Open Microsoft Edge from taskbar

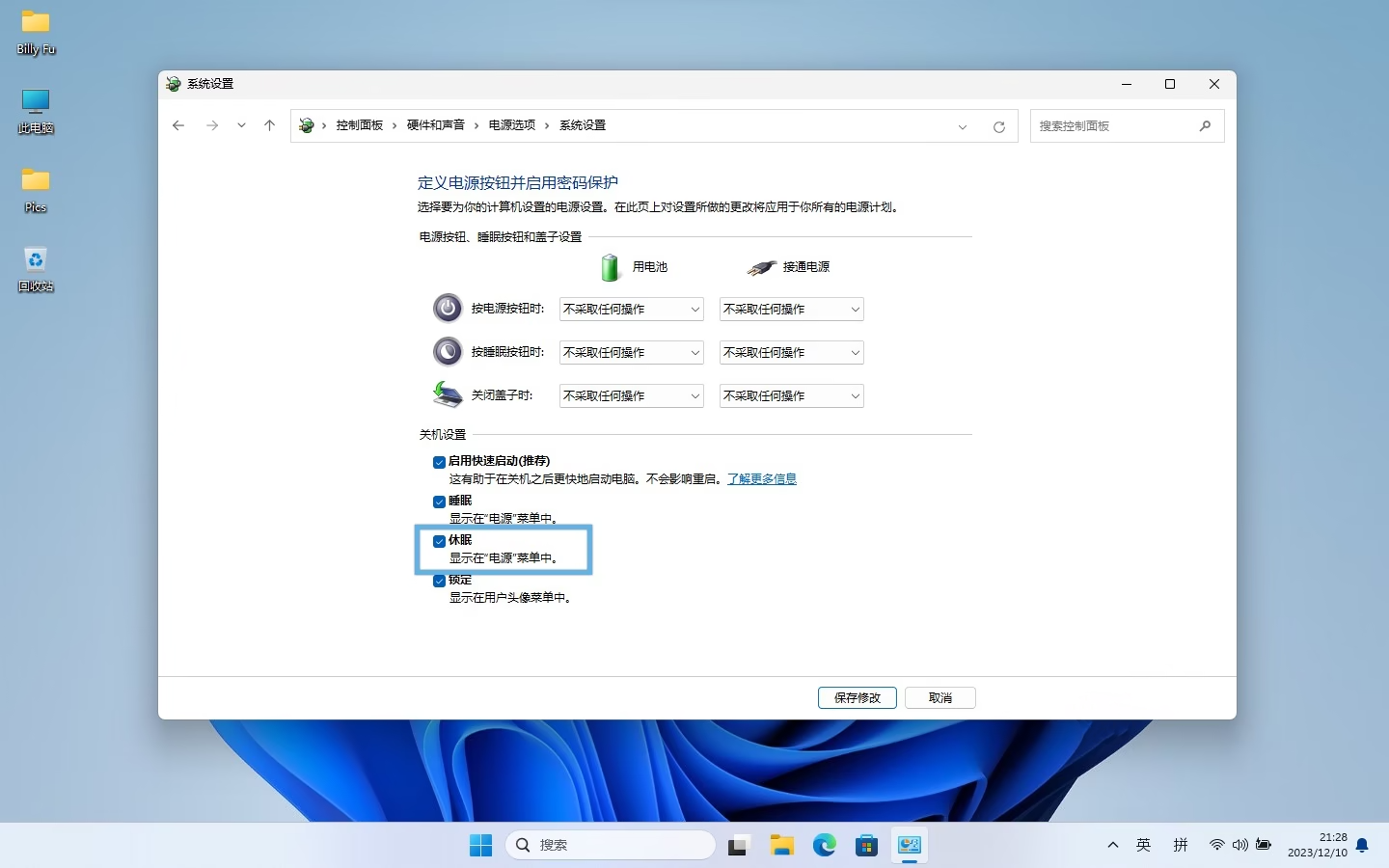824,846
